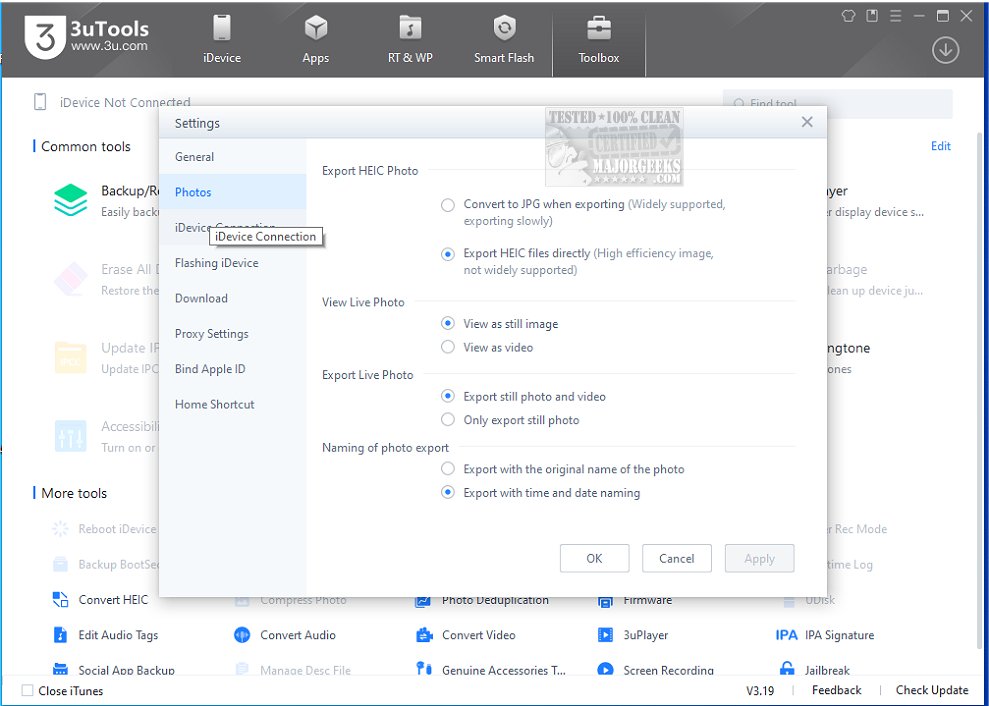Open Download settings tab
The width and height of the screenshot is (989, 706).
tap(232, 298)
